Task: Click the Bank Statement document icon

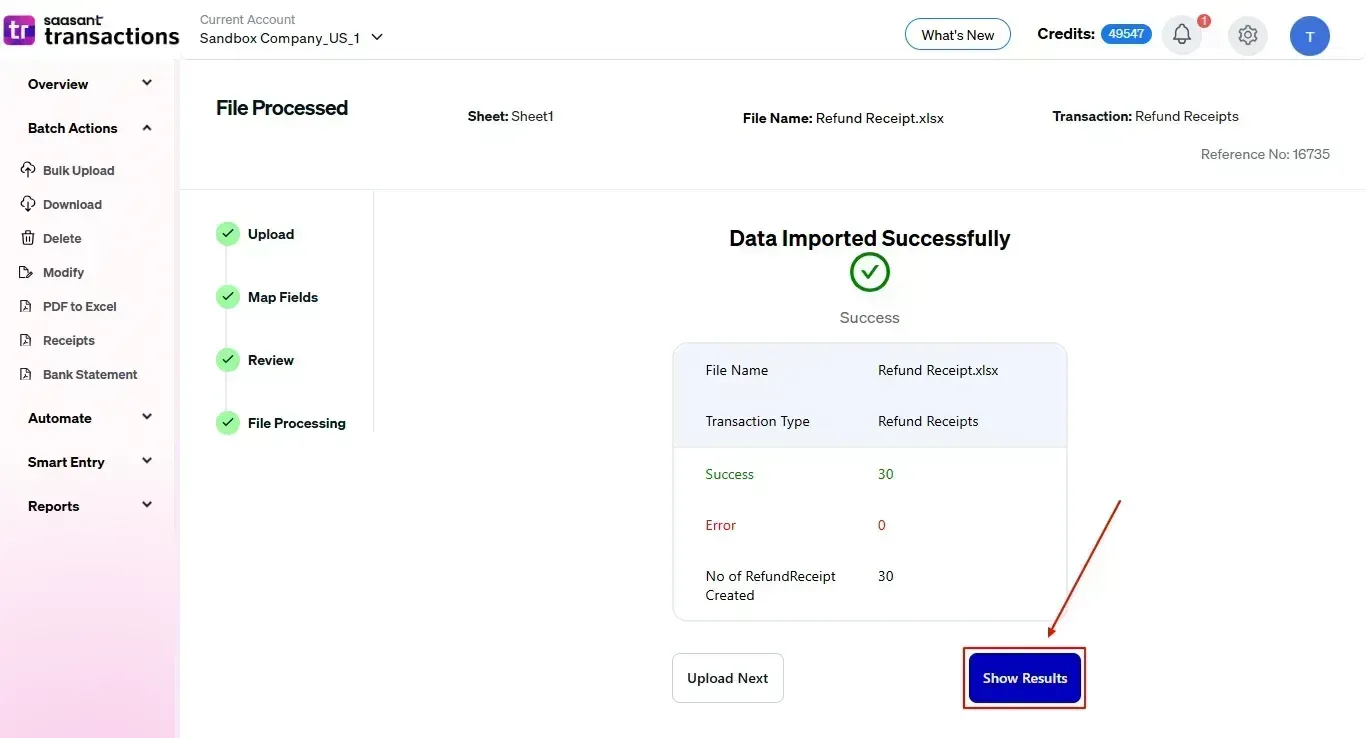Action: pyautogui.click(x=28, y=374)
